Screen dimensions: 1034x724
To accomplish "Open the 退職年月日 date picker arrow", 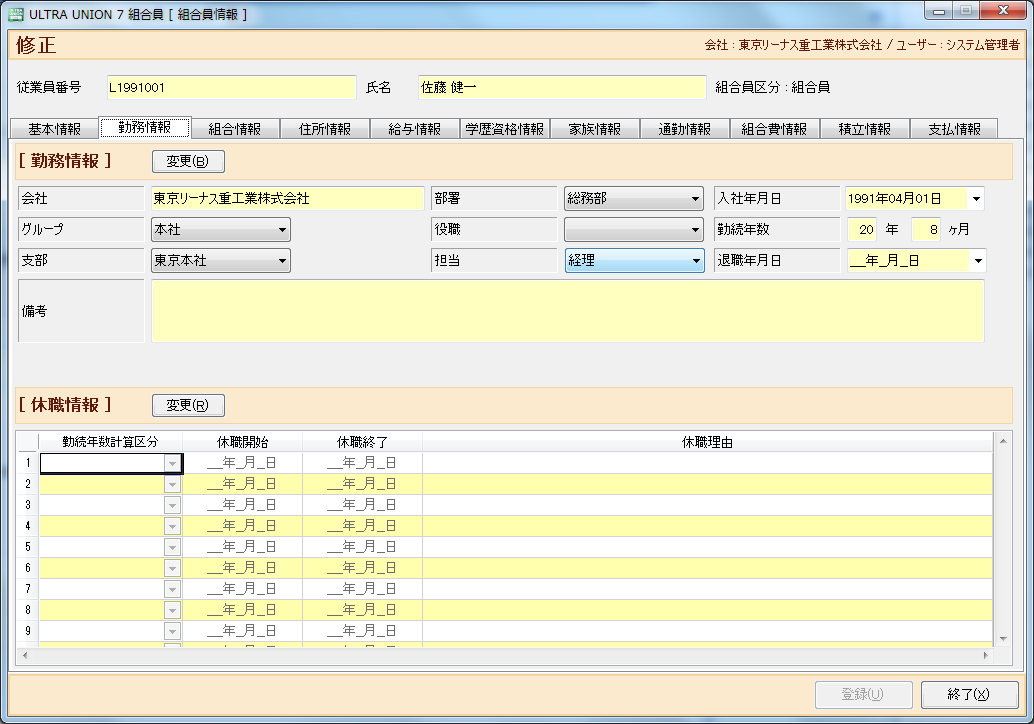I will (x=978, y=261).
